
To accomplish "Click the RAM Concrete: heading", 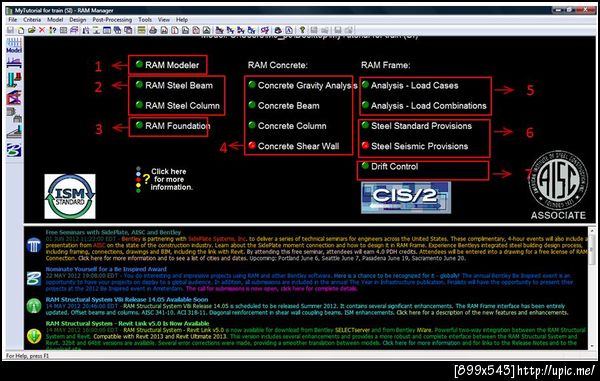I will (278, 65).
